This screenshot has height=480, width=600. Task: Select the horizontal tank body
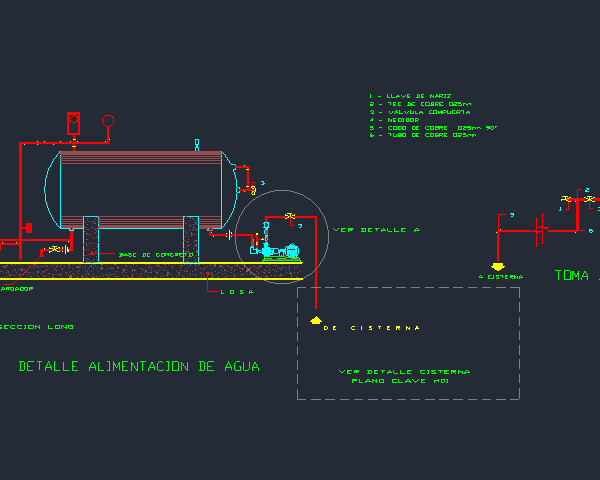click(141, 190)
